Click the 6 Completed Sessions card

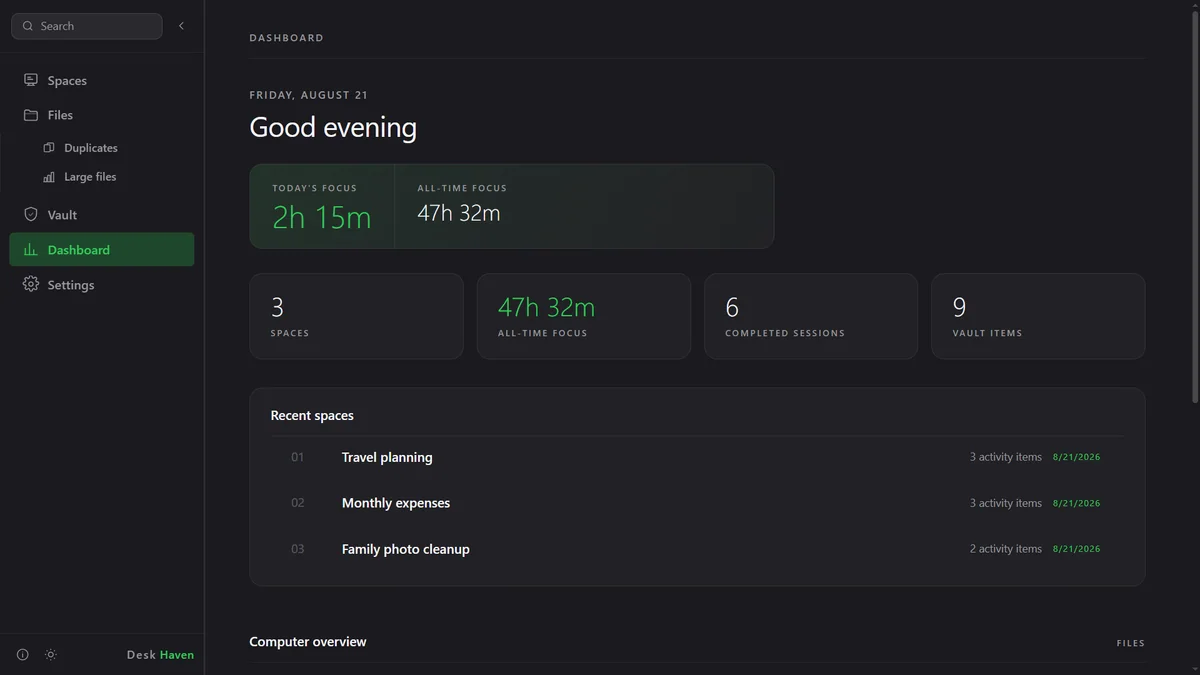coord(811,316)
